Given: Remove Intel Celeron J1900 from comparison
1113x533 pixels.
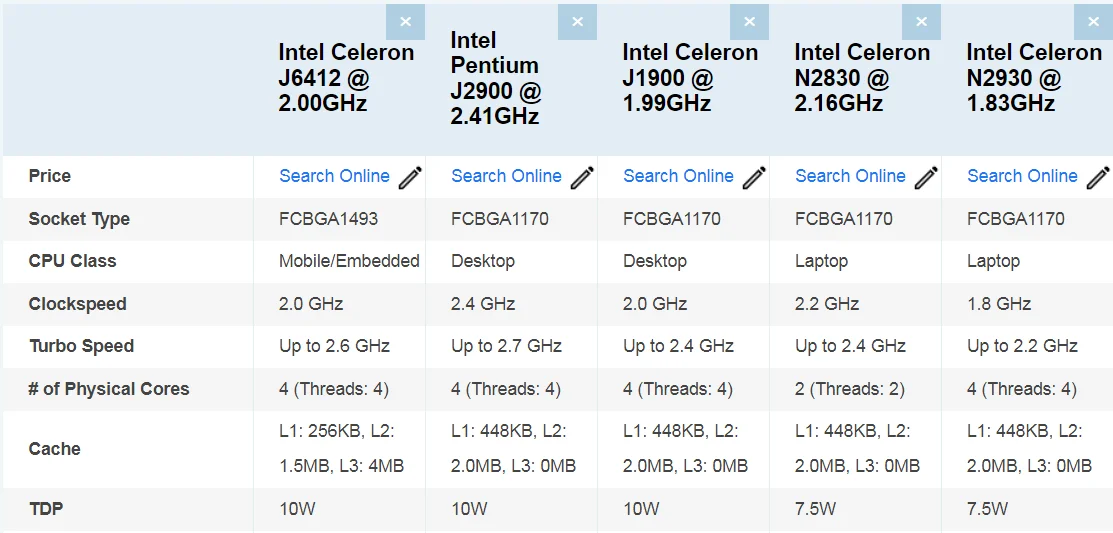Looking at the screenshot, I should point(749,22).
